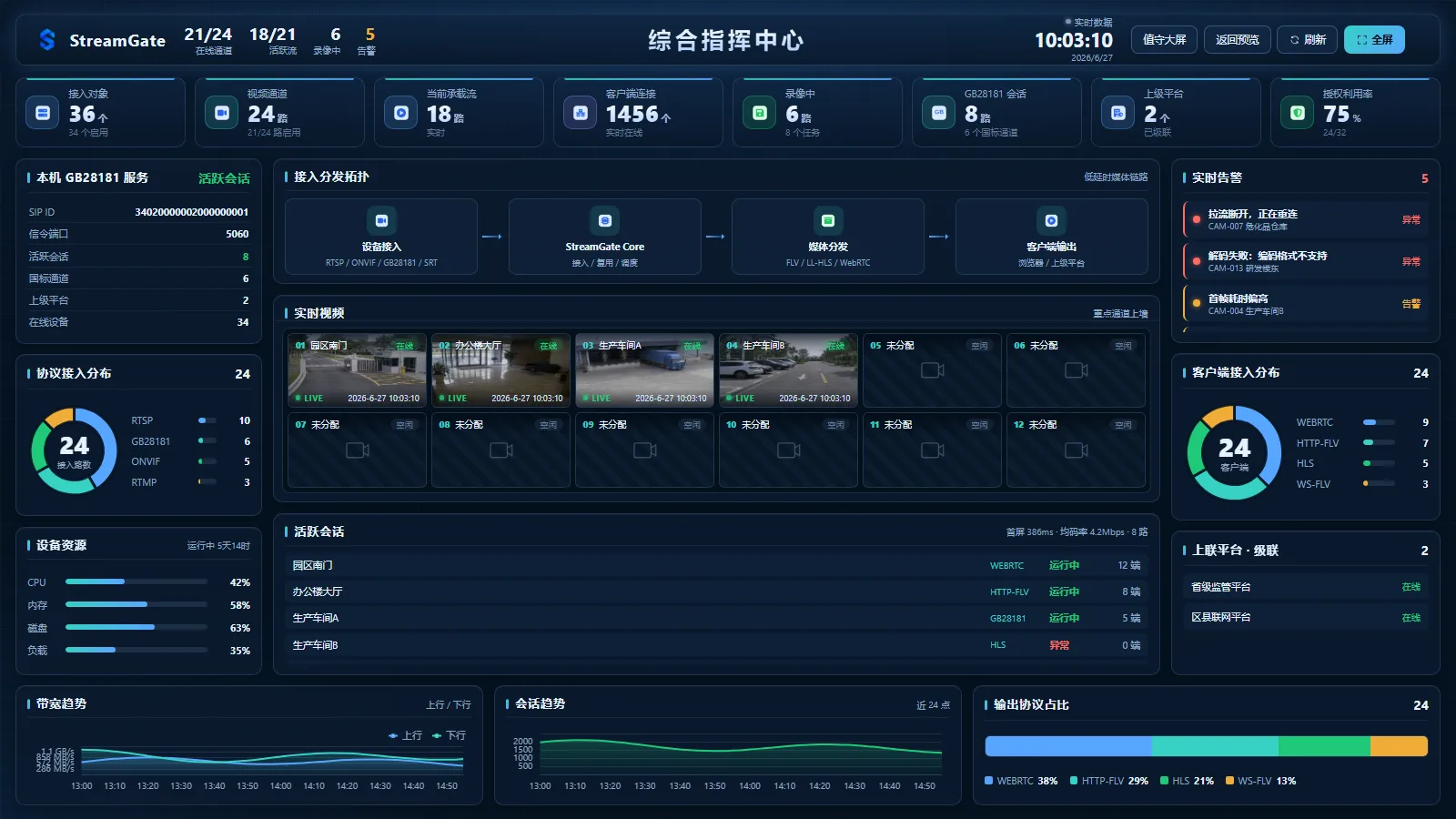Open the 值守大屏 view
This screenshot has width=1456, height=819.
[1164, 39]
